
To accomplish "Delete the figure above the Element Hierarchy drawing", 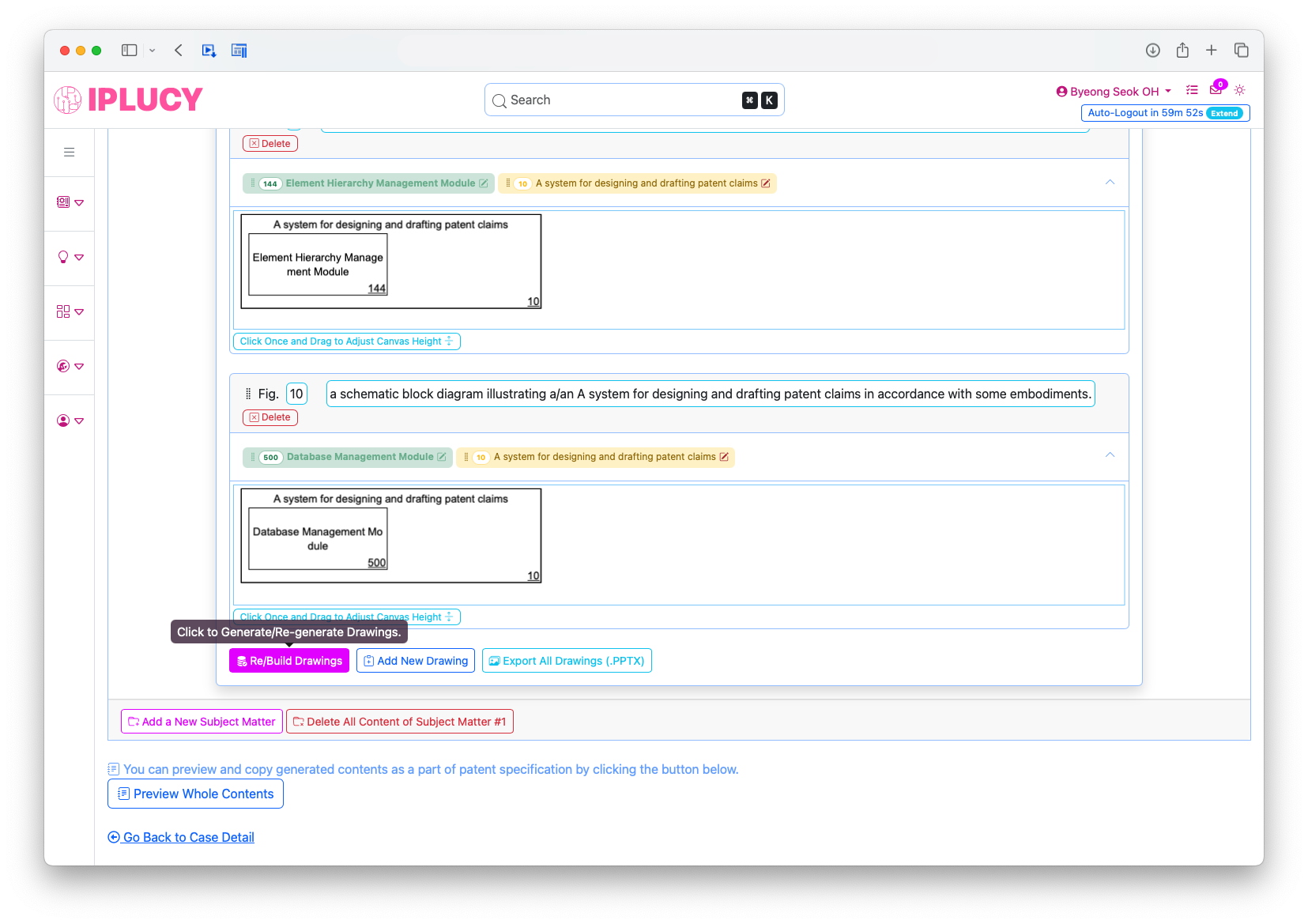I will pyautogui.click(x=270, y=144).
